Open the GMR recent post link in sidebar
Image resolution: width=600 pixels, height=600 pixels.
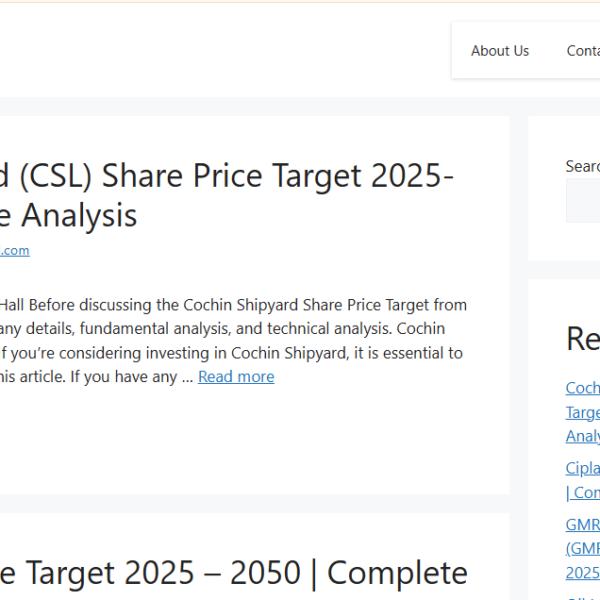coord(583,549)
